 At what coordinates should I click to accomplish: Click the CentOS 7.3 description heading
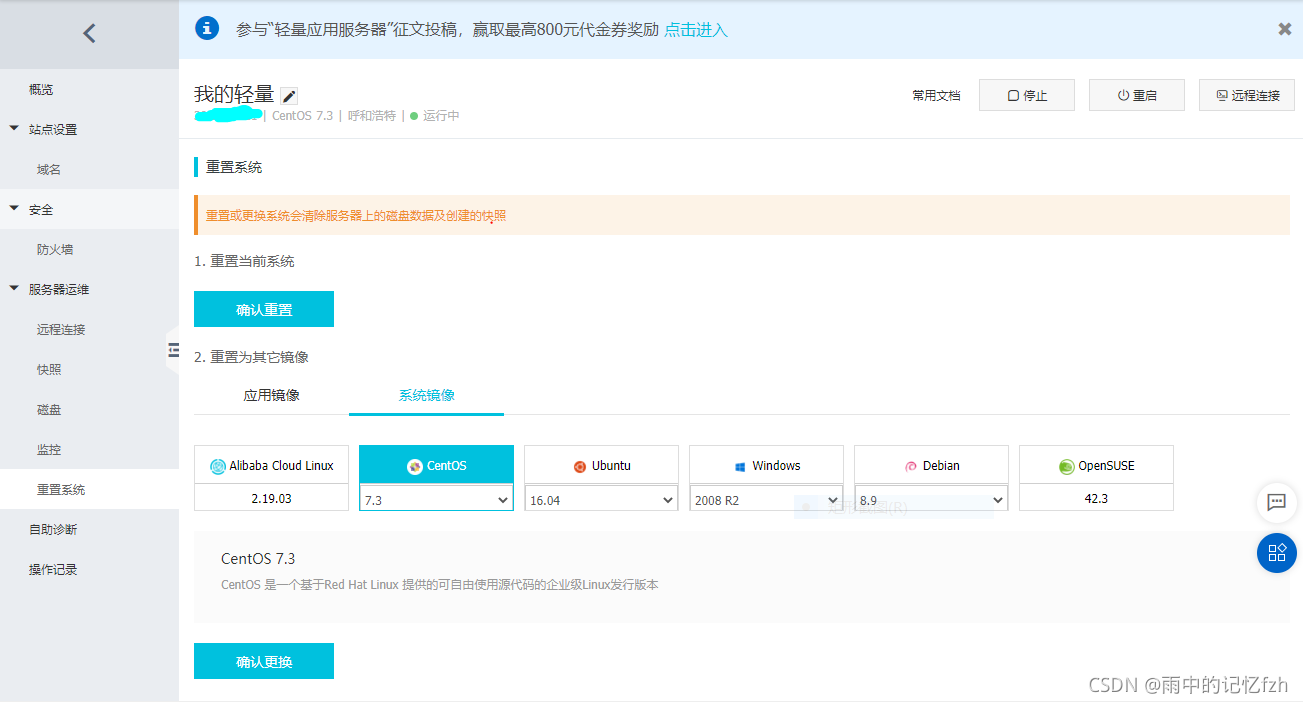click(258, 559)
